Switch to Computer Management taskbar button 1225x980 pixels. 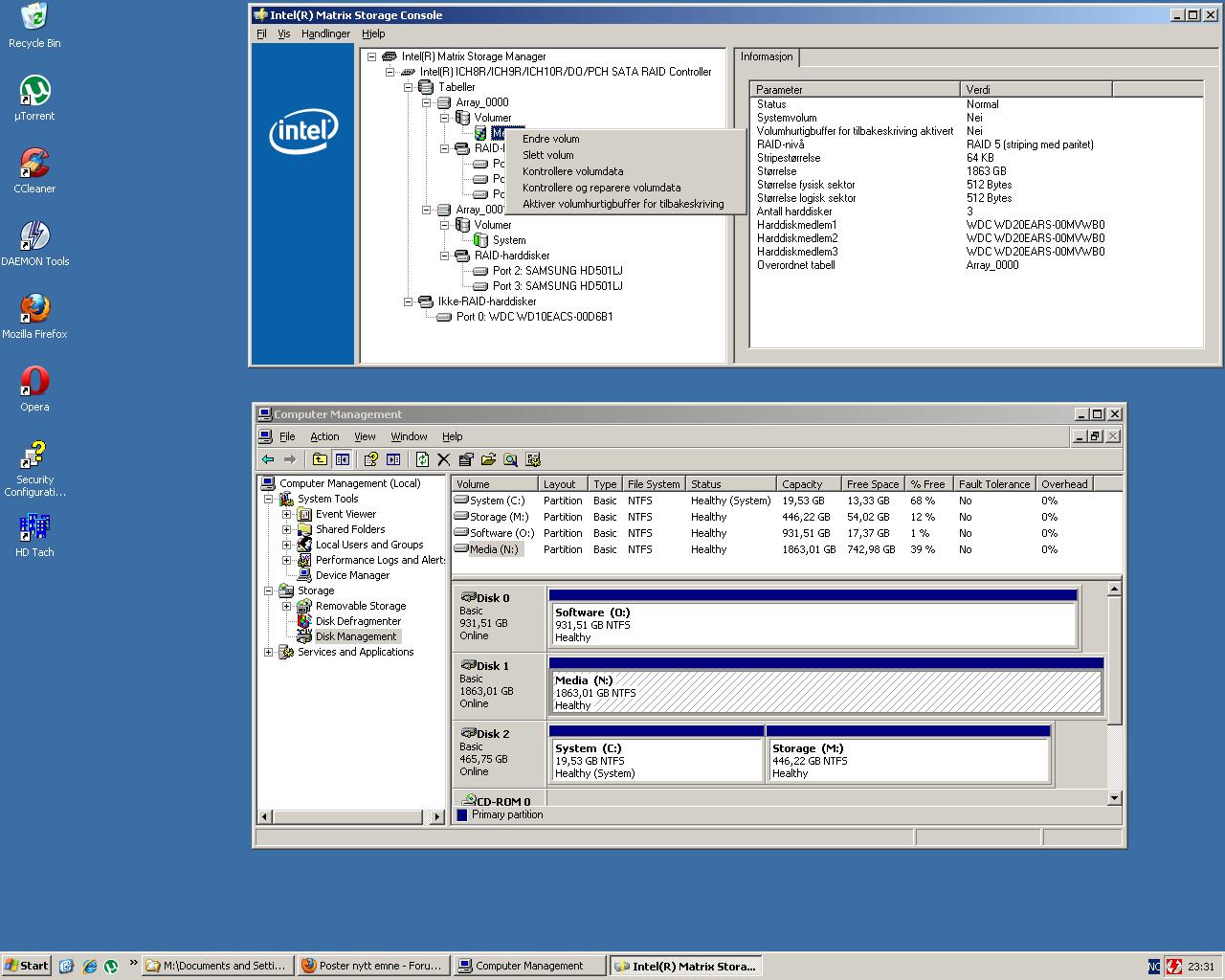pos(530,966)
